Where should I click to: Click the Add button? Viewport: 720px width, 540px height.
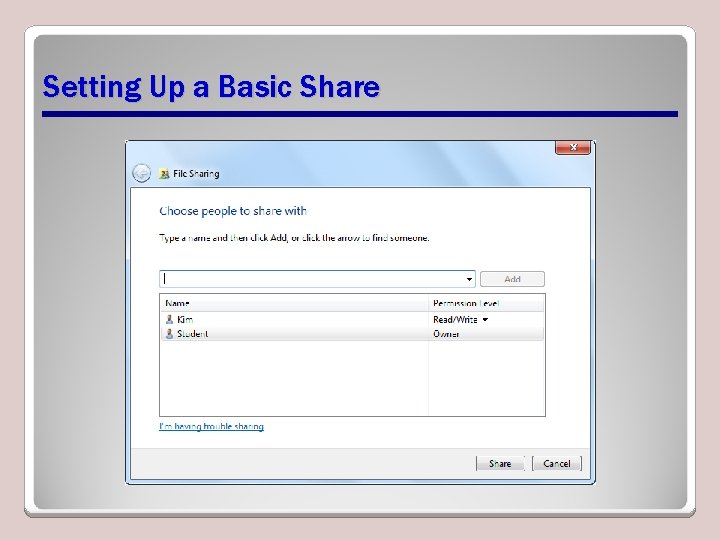[x=512, y=279]
